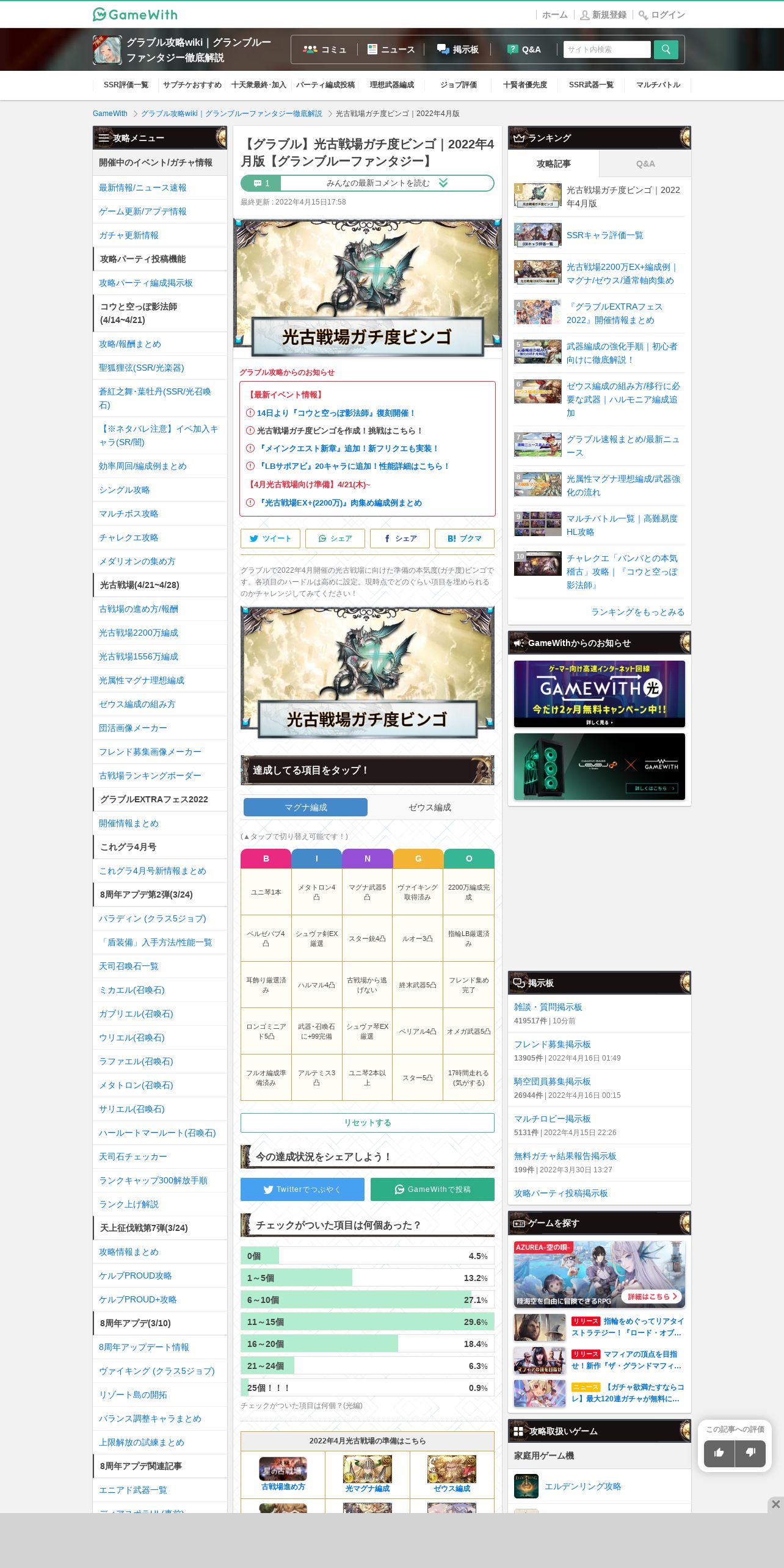Open the GAMEWITH光 campaign banner
This screenshot has width=784, height=1568.
point(600,694)
